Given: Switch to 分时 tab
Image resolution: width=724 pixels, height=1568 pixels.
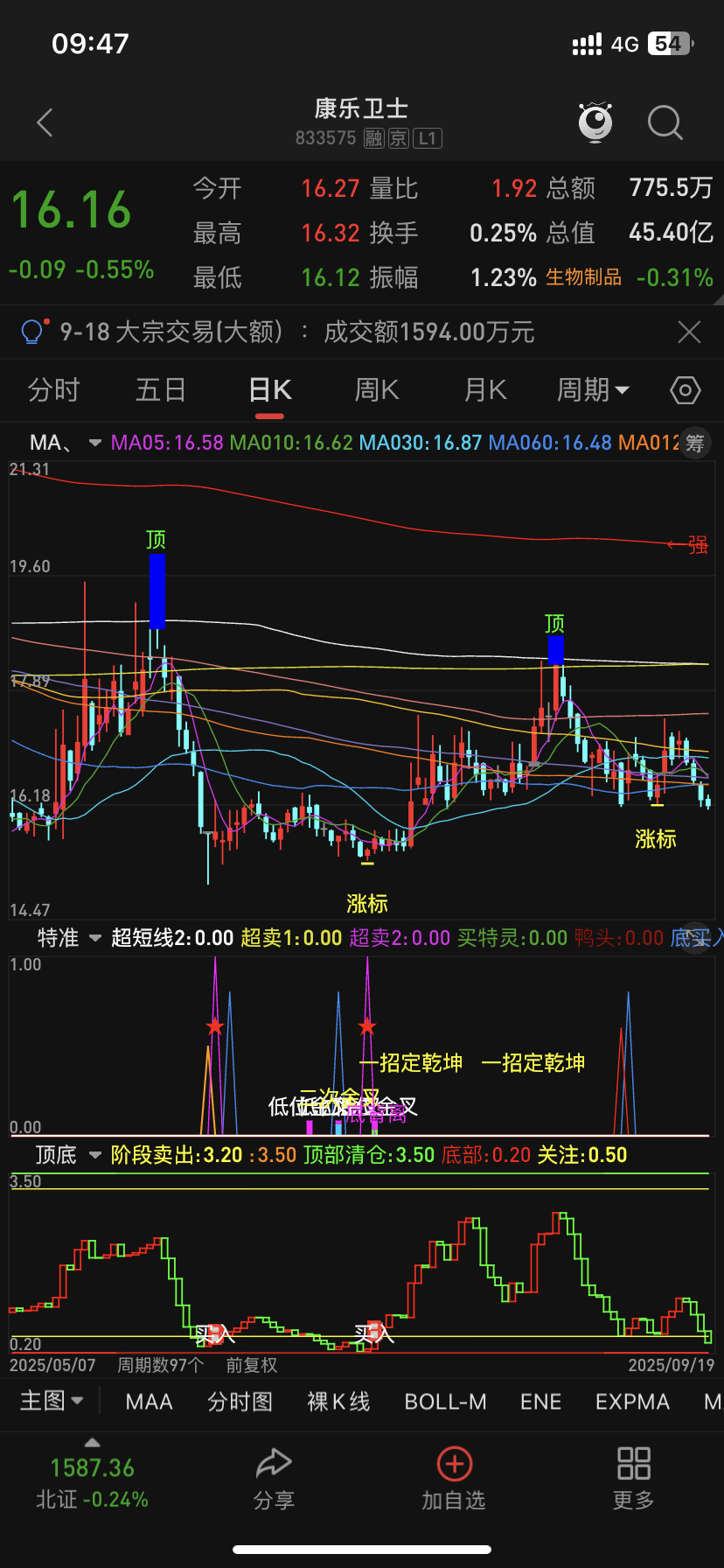Looking at the screenshot, I should (54, 390).
